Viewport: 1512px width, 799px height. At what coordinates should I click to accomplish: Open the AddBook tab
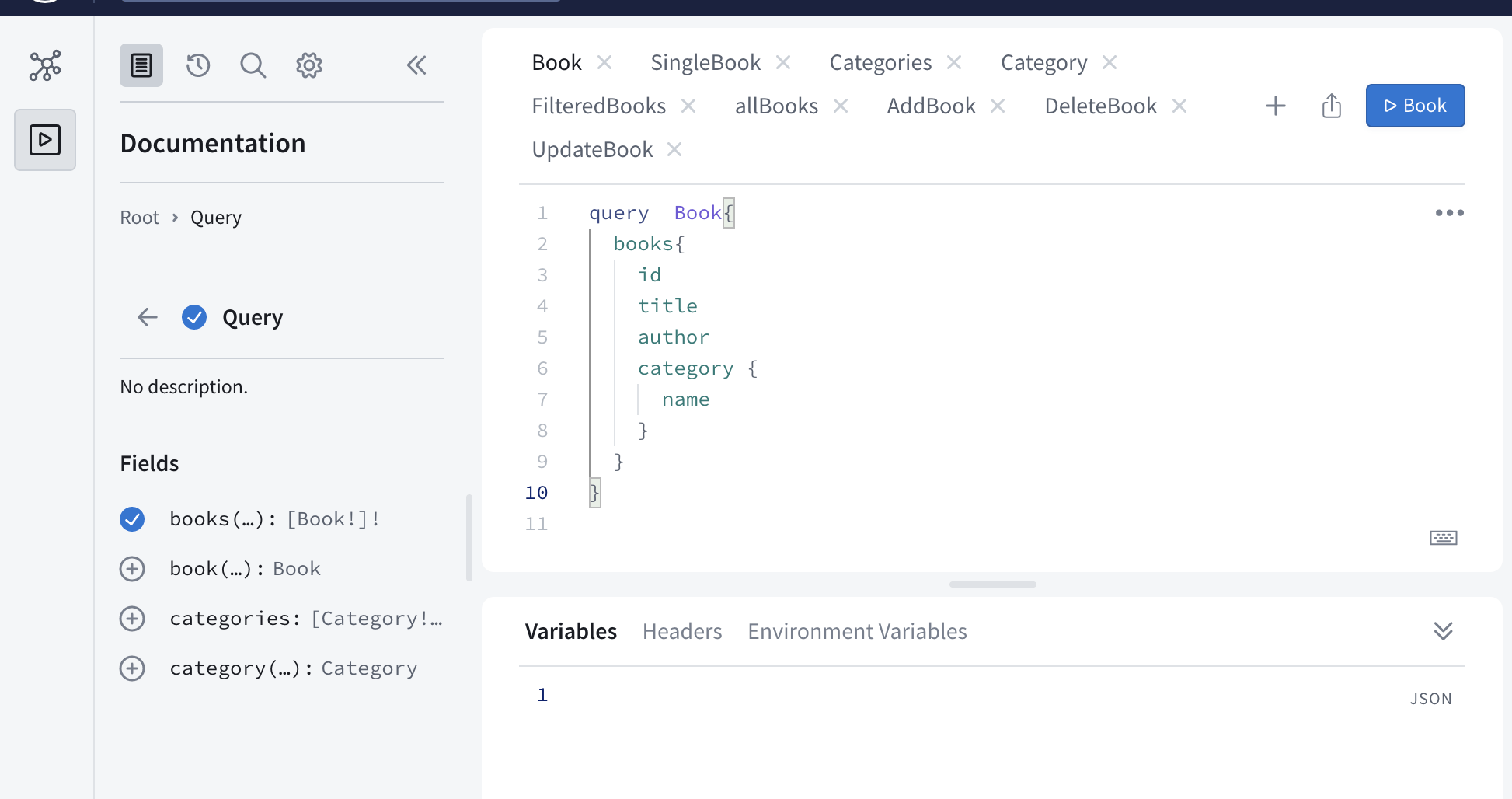pos(931,106)
